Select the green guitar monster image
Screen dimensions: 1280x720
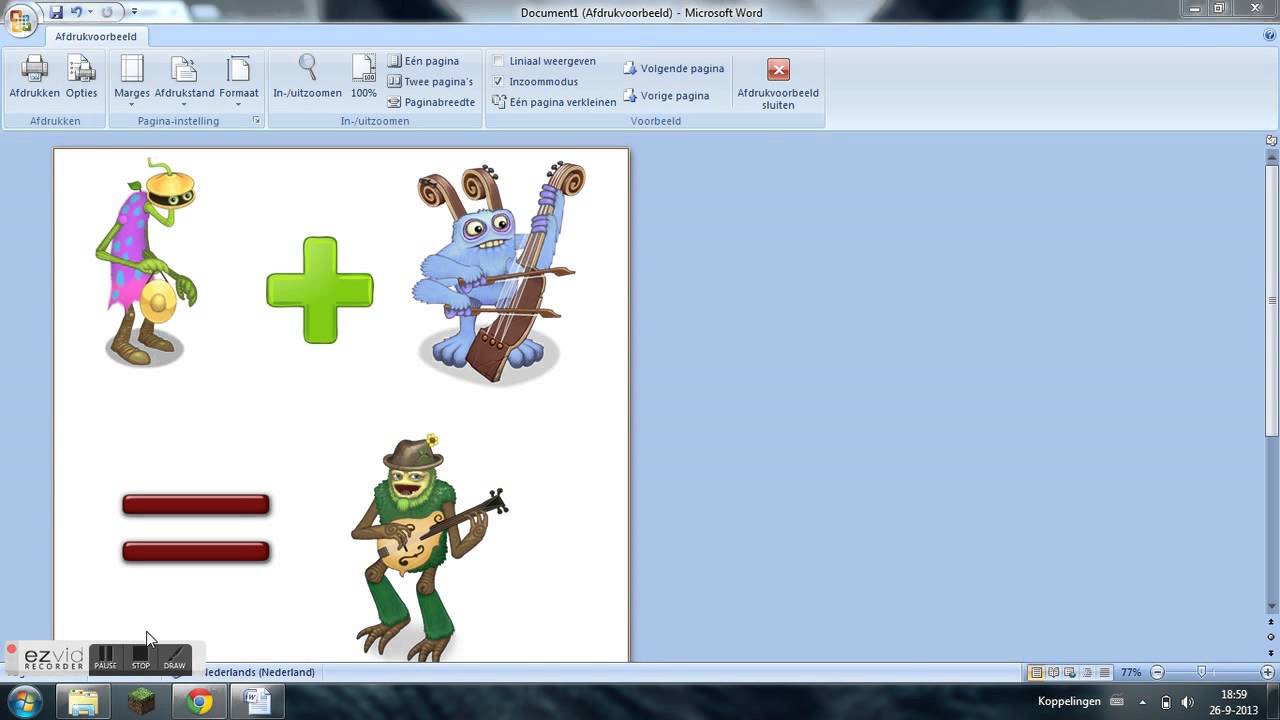[x=428, y=548]
